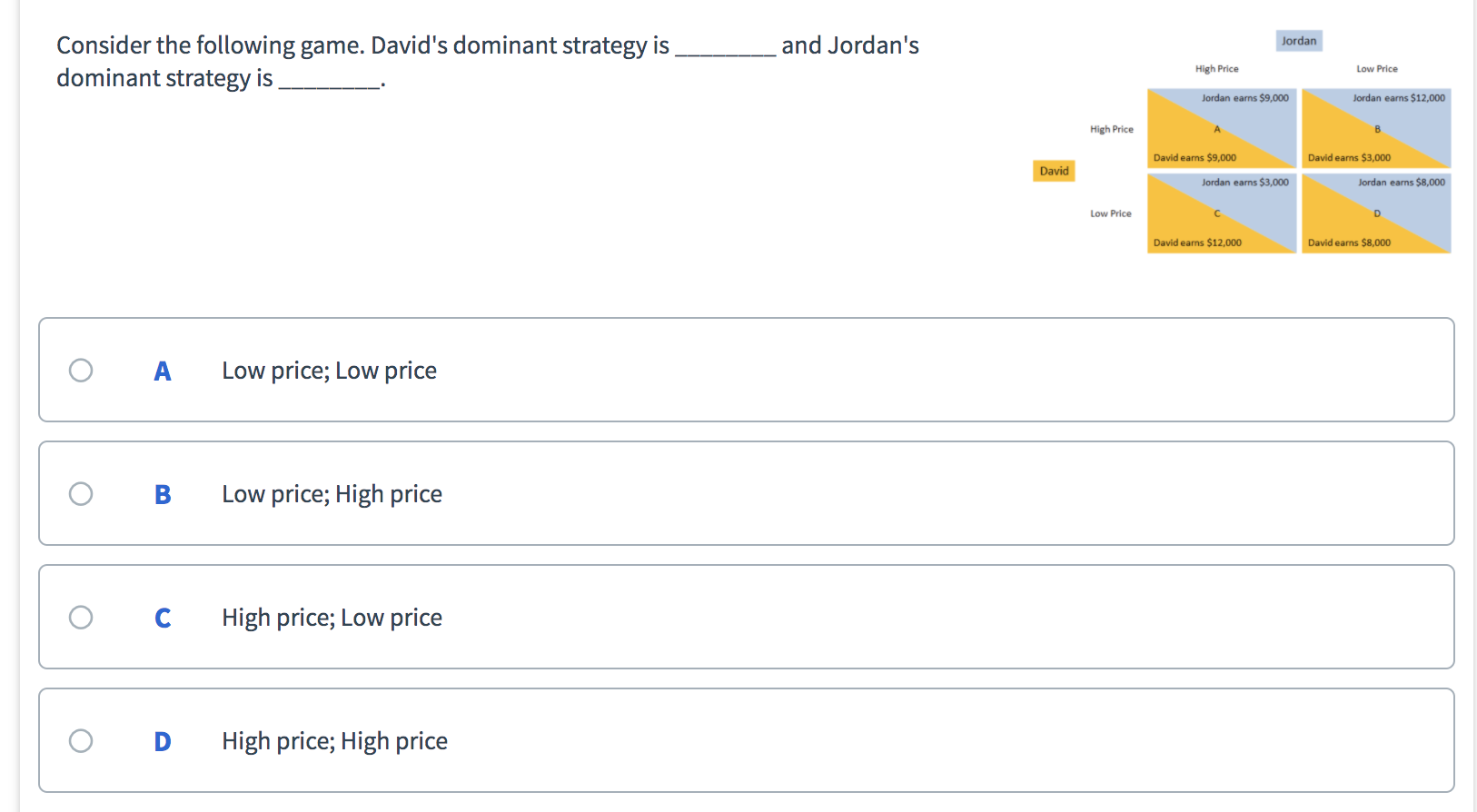Click option C 'High price; Low price'

pos(332,617)
